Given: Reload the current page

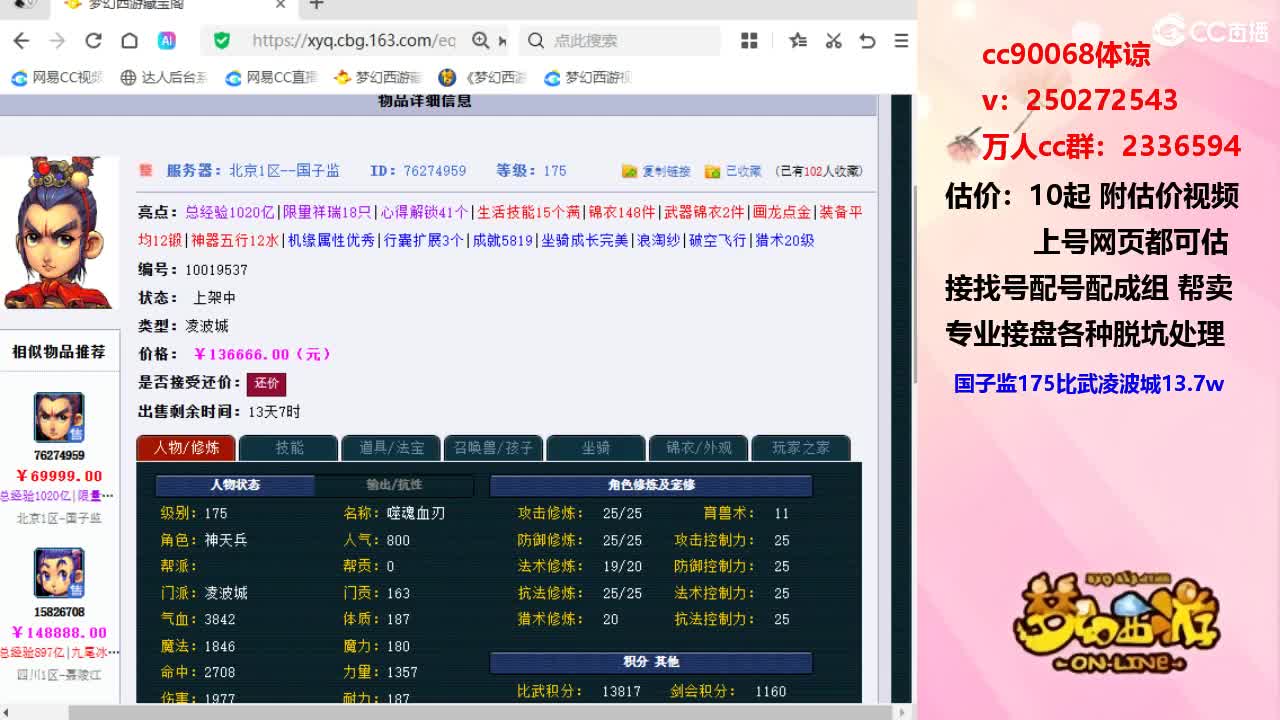Looking at the screenshot, I should [93, 41].
